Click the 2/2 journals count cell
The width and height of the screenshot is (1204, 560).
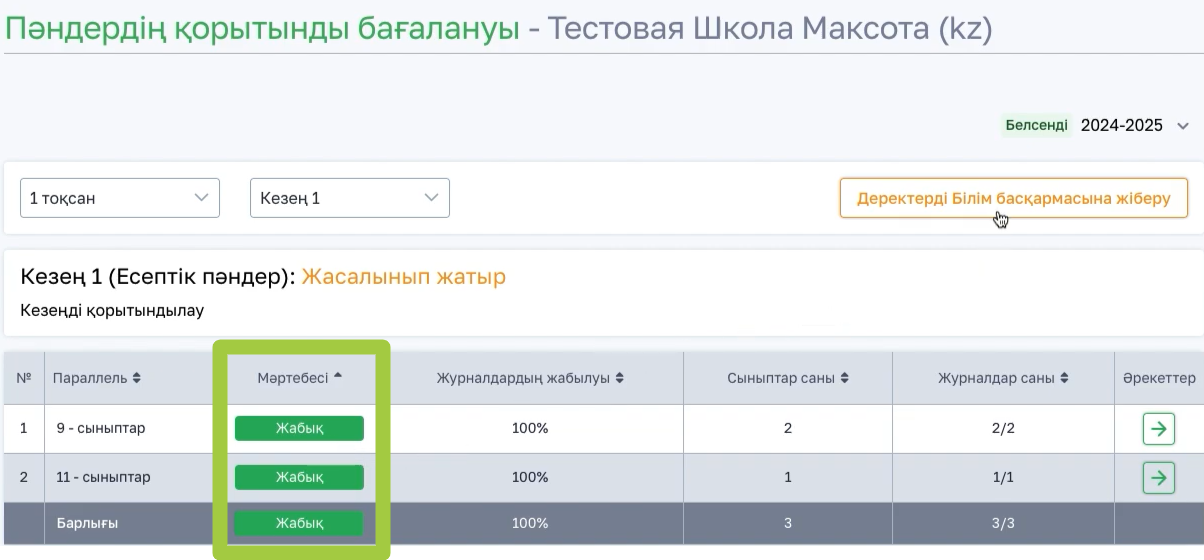coord(1003,429)
